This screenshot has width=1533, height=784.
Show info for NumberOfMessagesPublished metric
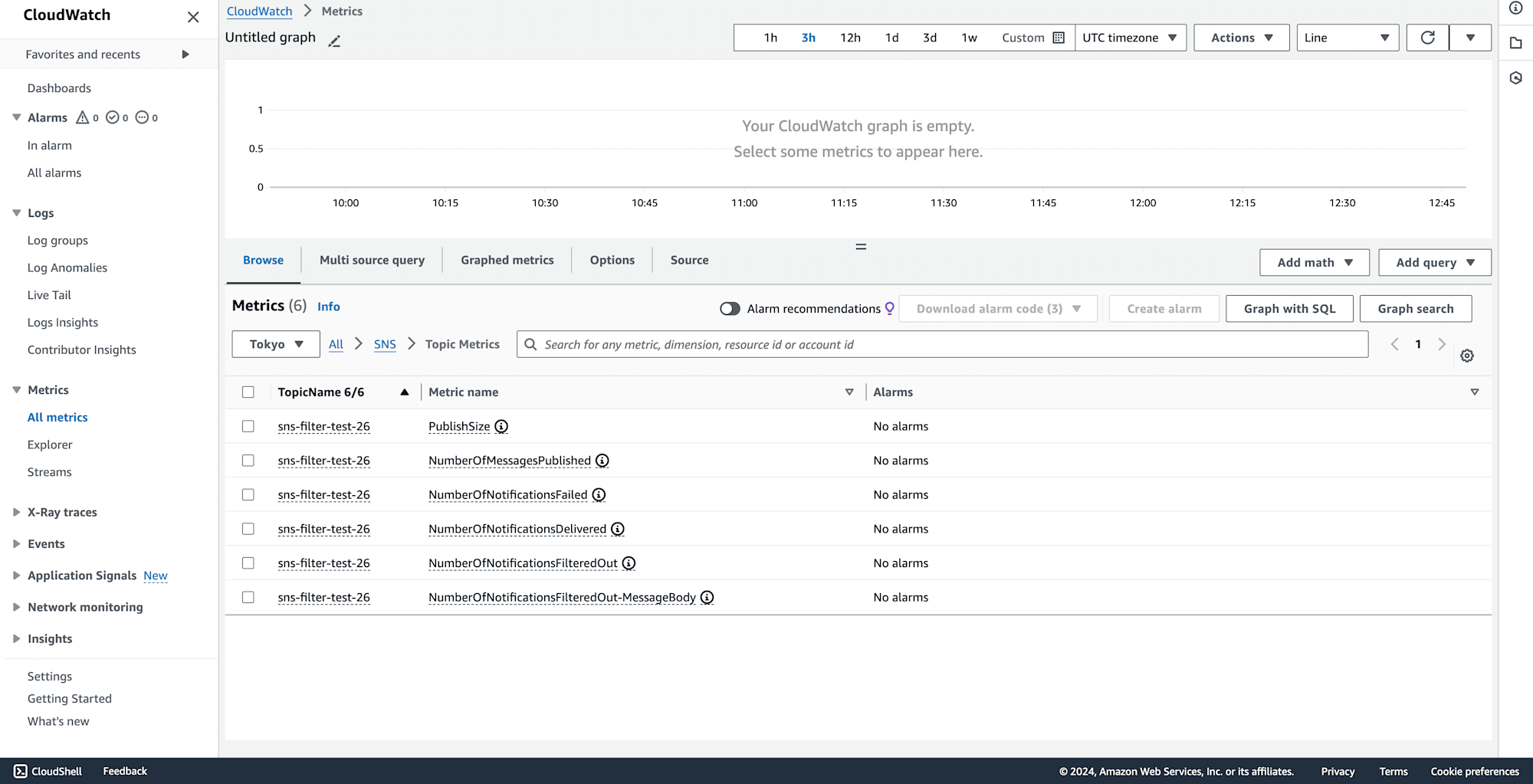coord(602,461)
